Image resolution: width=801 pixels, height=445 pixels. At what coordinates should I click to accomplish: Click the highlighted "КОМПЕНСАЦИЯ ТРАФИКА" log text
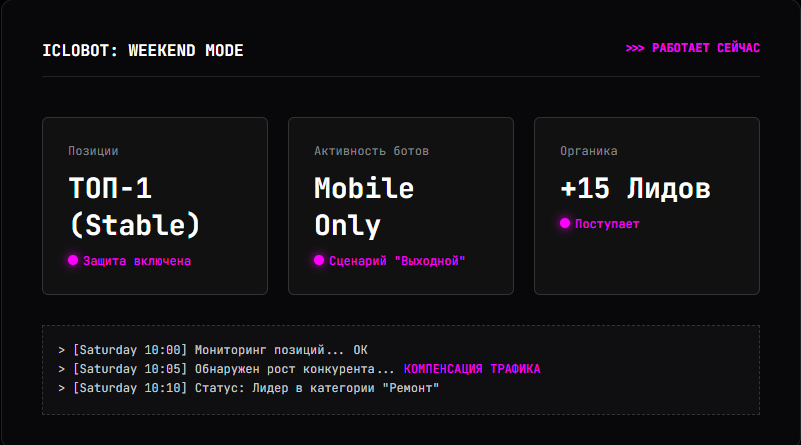click(472, 369)
